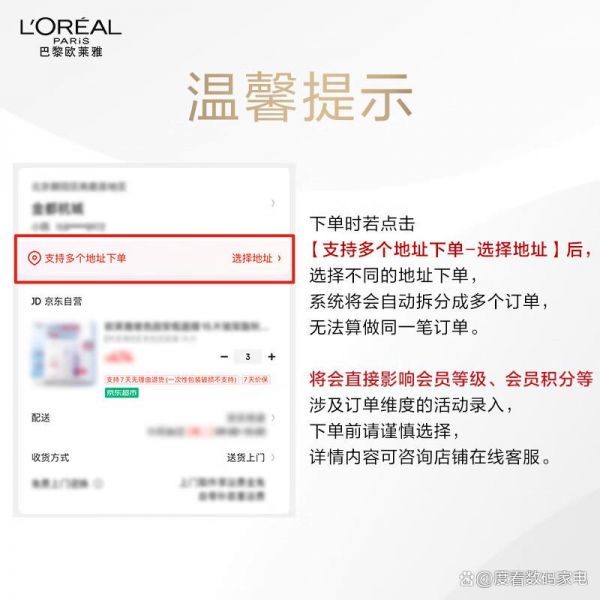Expand the address chevron at top
600x600 pixels.
click(273, 203)
